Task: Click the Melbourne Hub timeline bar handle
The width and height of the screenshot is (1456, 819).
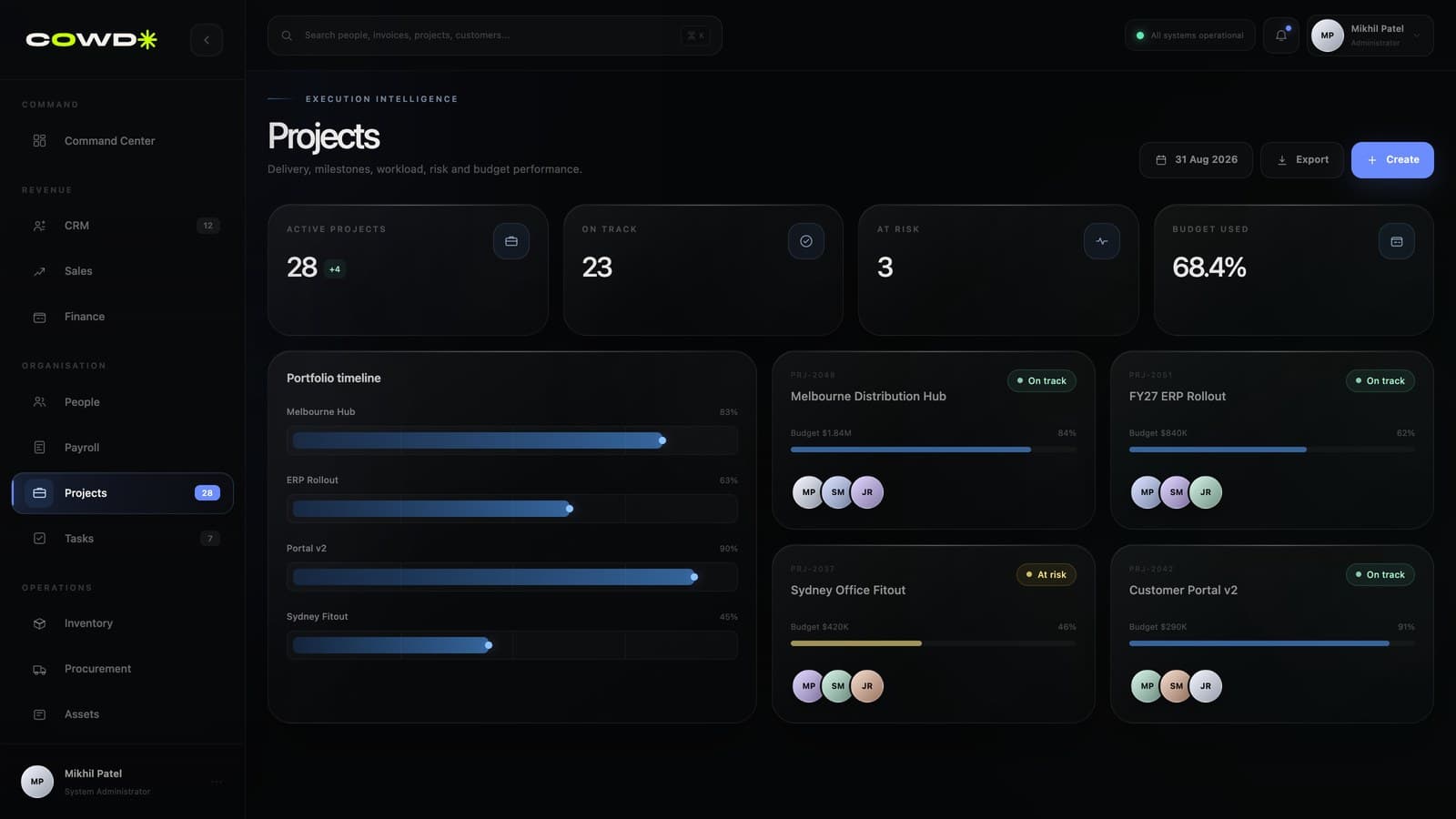Action: pos(662,440)
